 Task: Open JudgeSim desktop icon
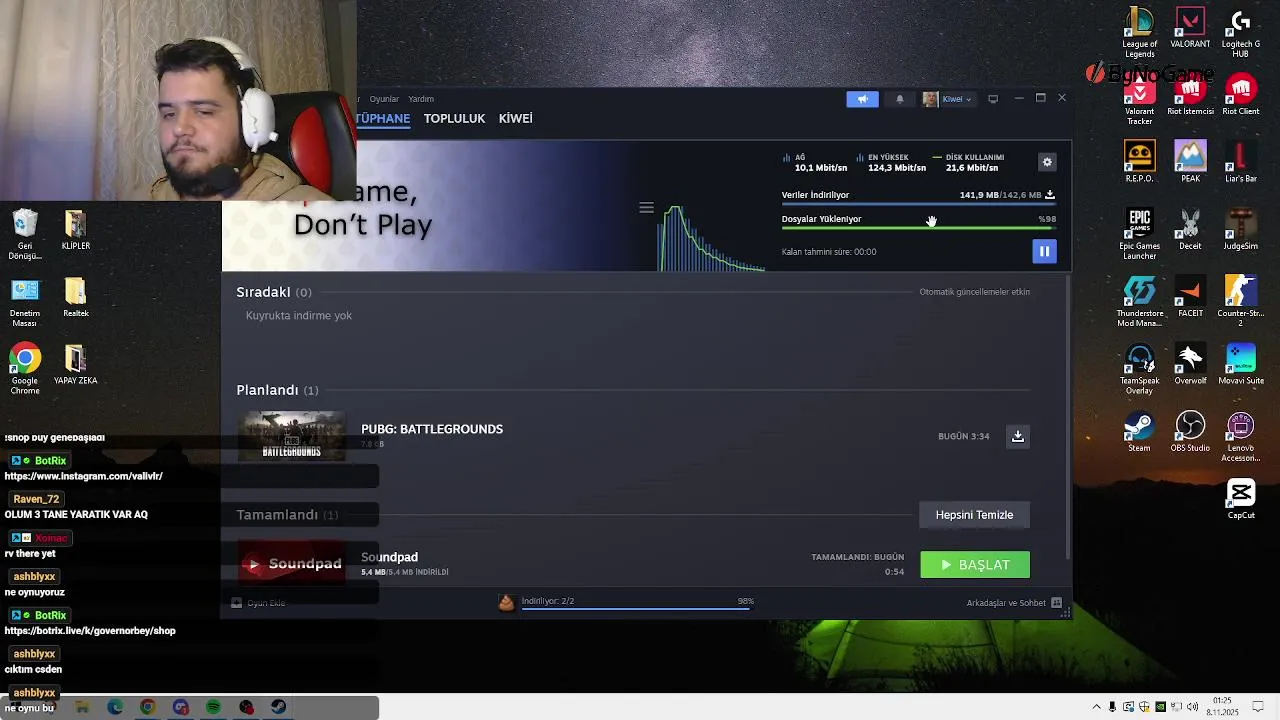pyautogui.click(x=1240, y=230)
